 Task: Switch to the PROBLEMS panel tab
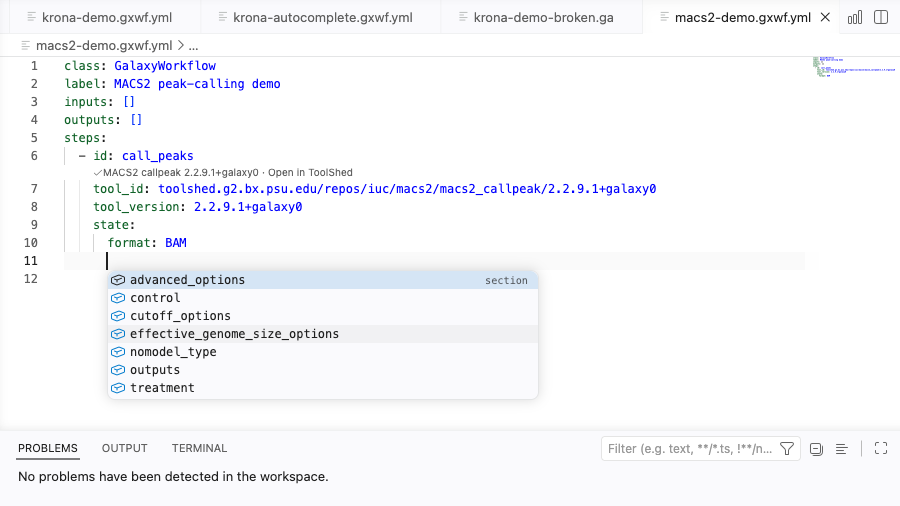coord(48,448)
